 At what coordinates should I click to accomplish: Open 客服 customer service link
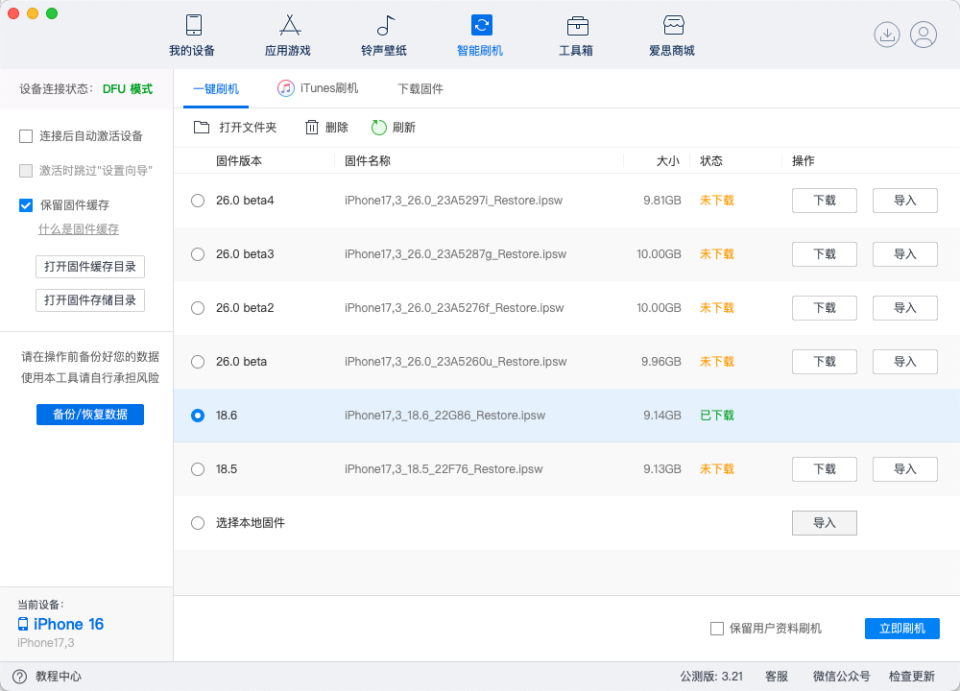pyautogui.click(x=776, y=676)
